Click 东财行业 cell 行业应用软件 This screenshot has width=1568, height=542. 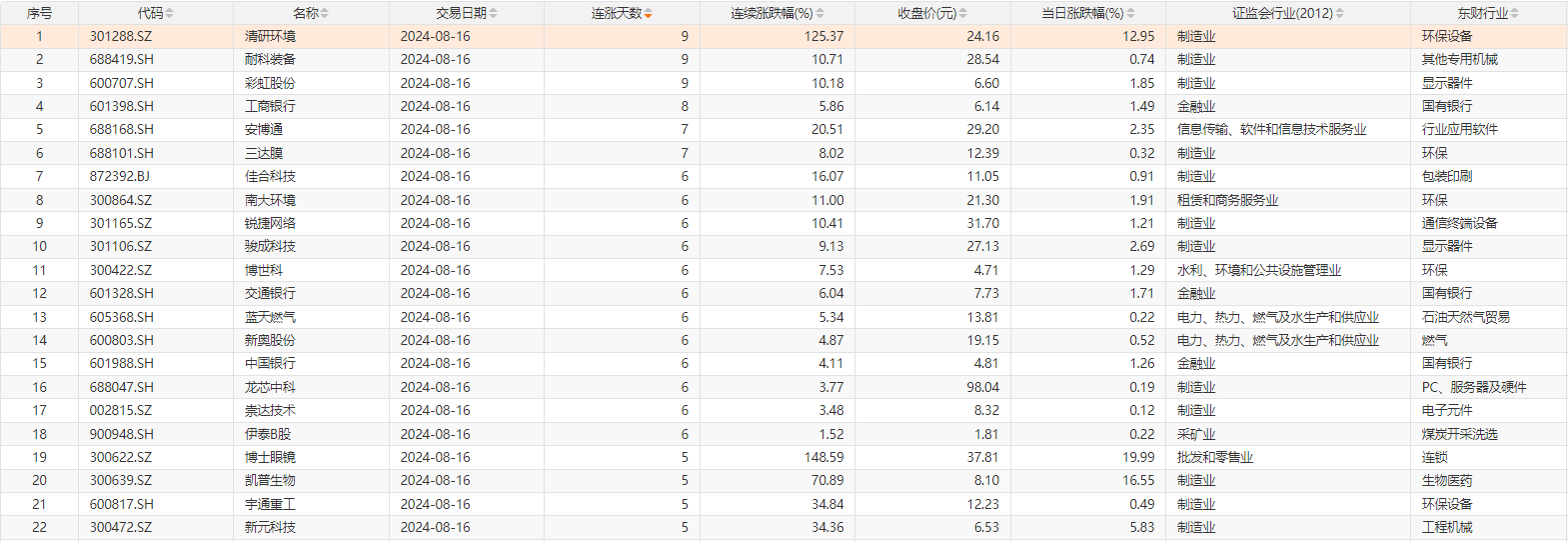pos(1460,129)
